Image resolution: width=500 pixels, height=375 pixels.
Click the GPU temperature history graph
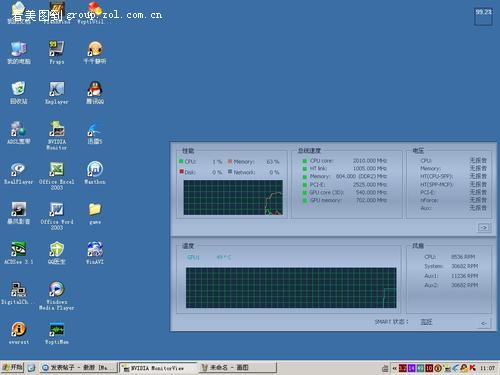(291, 288)
